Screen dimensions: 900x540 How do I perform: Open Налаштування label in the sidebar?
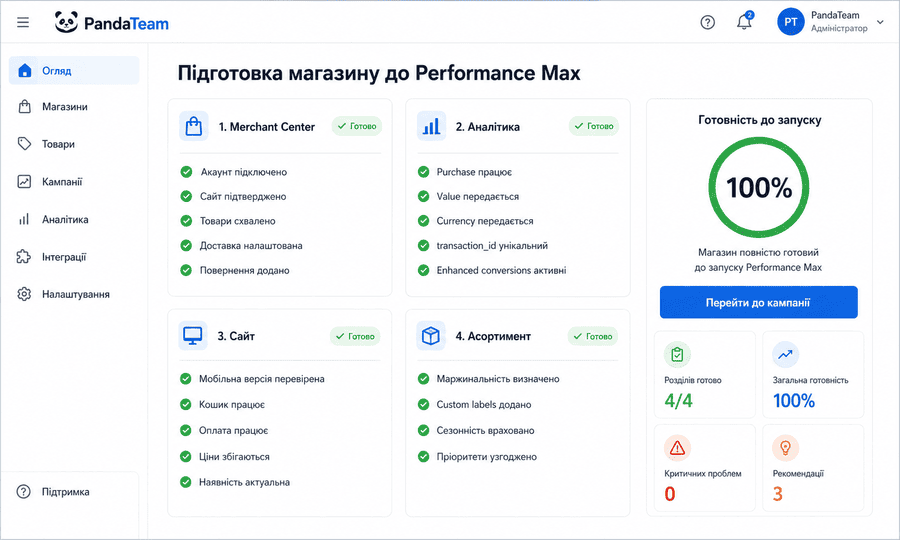pos(76,294)
